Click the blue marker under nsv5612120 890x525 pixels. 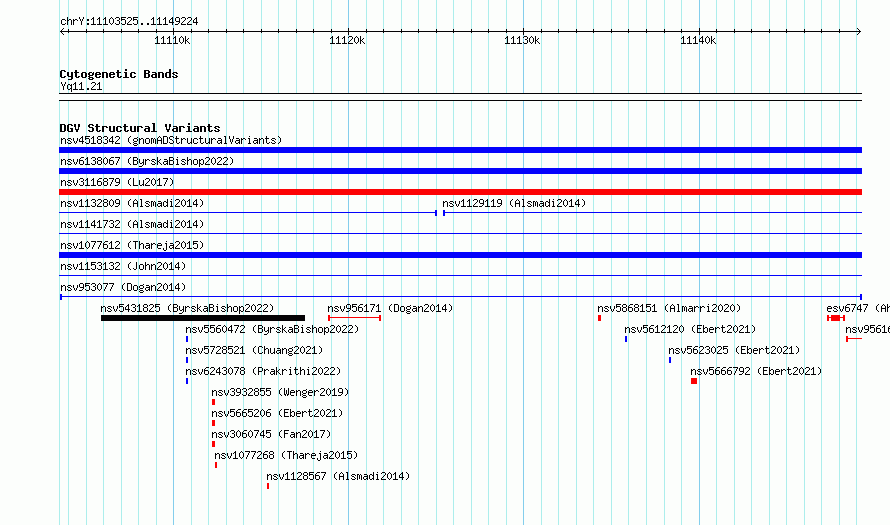[x=626, y=339]
